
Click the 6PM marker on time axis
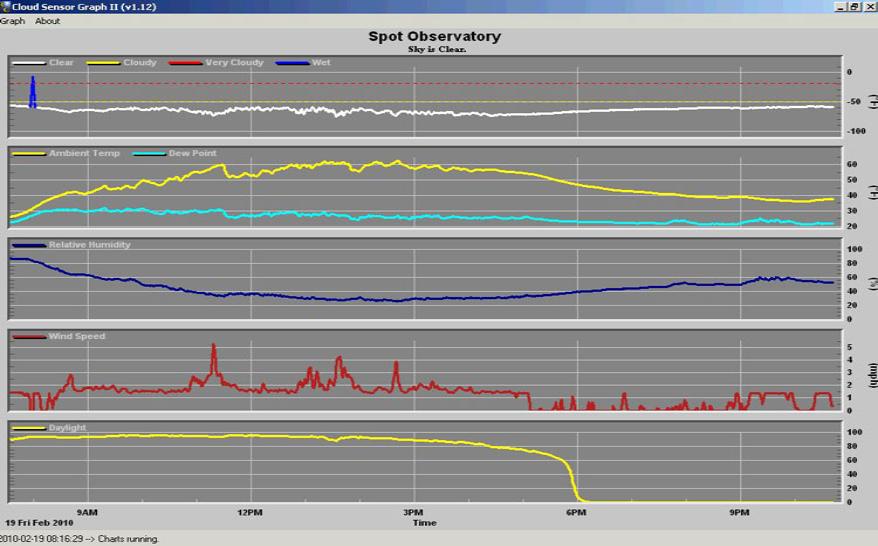point(576,513)
